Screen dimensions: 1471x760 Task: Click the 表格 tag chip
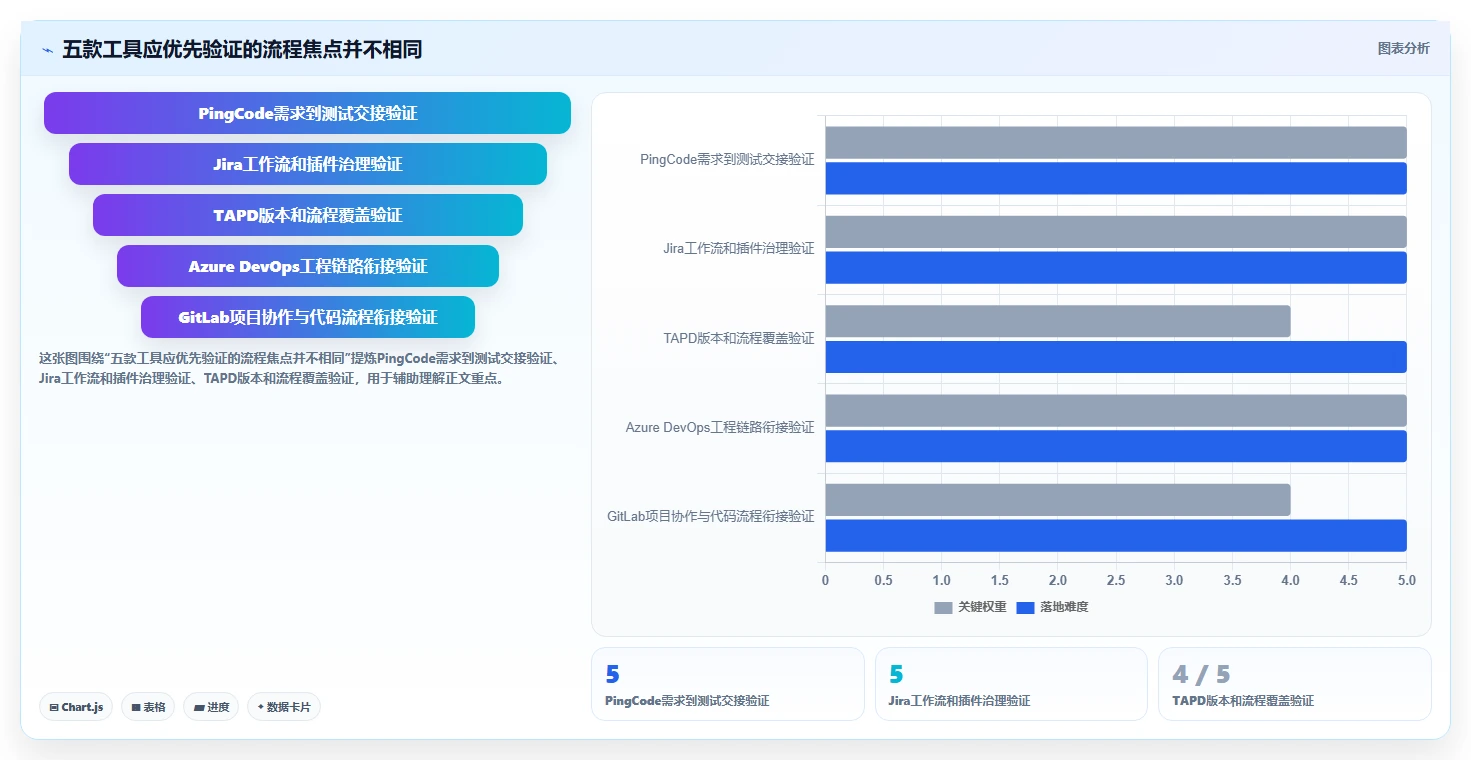point(148,707)
